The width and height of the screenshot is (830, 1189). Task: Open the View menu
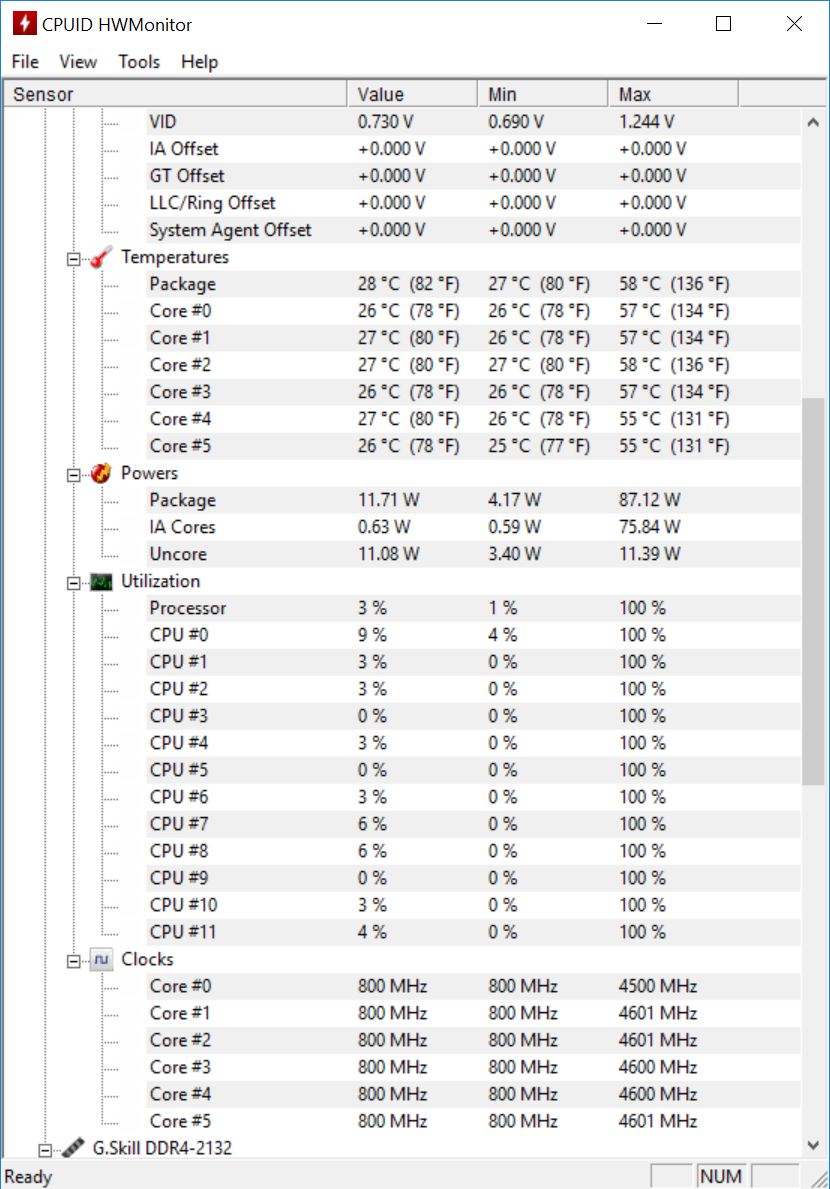point(78,62)
